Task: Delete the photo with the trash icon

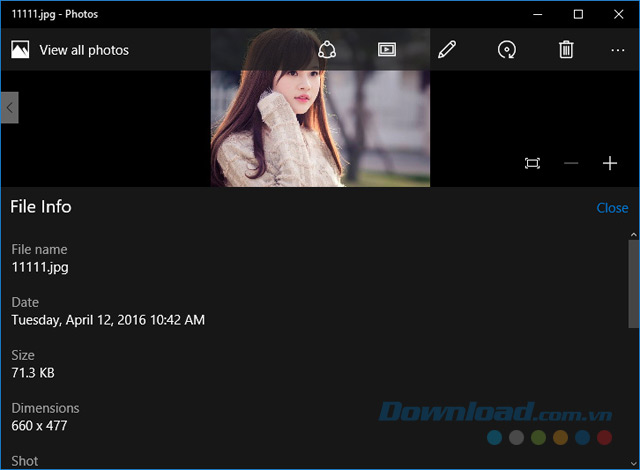Action: [566, 50]
